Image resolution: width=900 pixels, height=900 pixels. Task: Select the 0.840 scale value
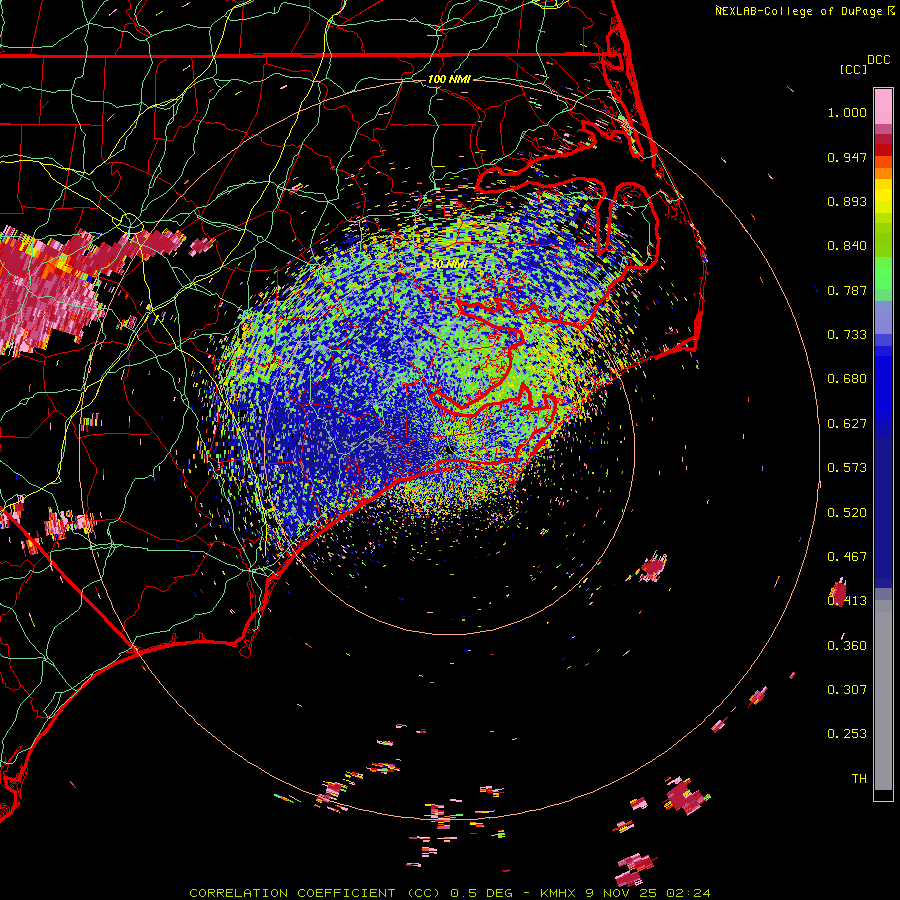click(847, 246)
